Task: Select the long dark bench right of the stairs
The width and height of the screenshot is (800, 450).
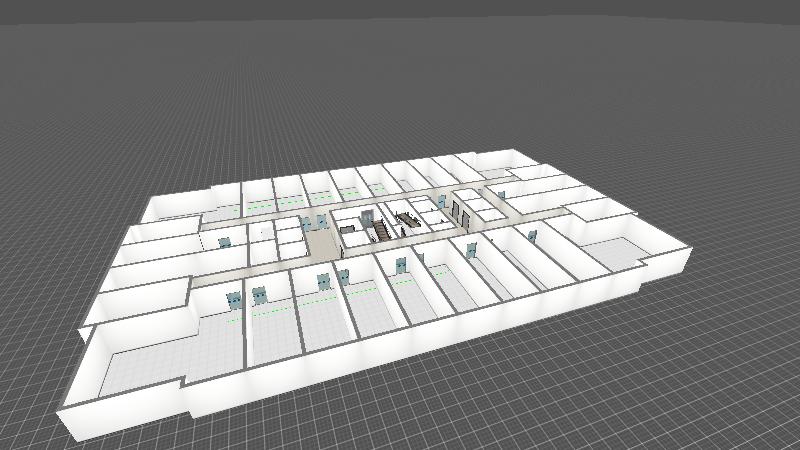Action: coord(407,219)
